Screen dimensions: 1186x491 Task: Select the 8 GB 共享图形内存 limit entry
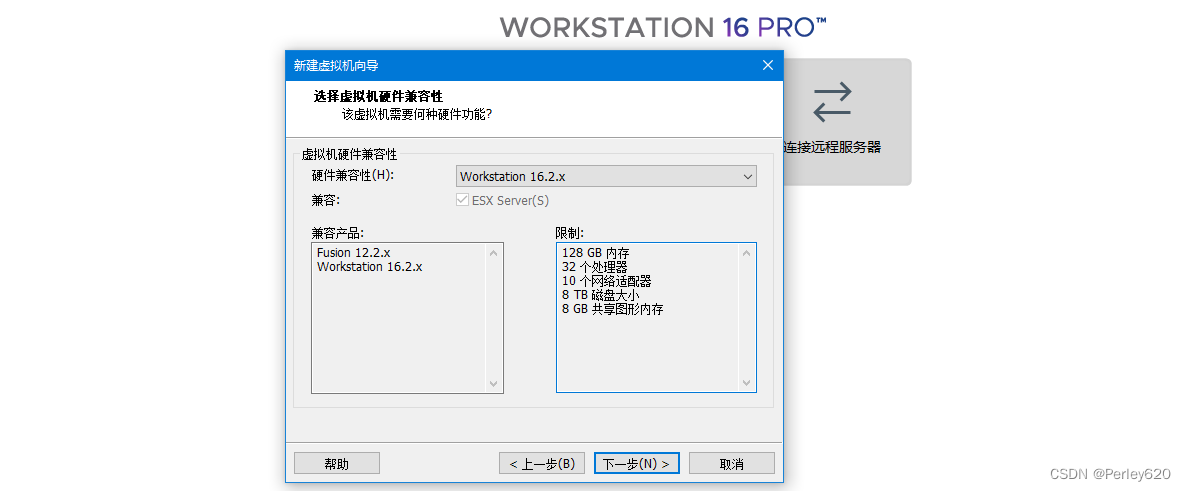613,309
